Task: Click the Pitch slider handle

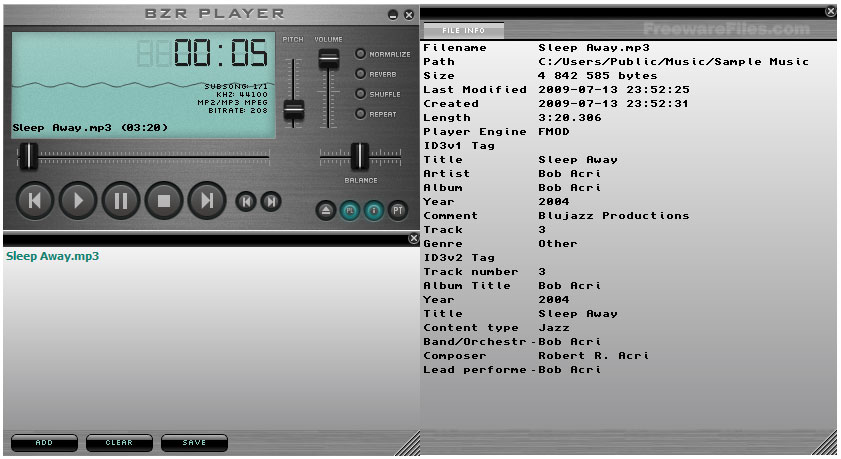Action: pyautogui.click(x=293, y=110)
